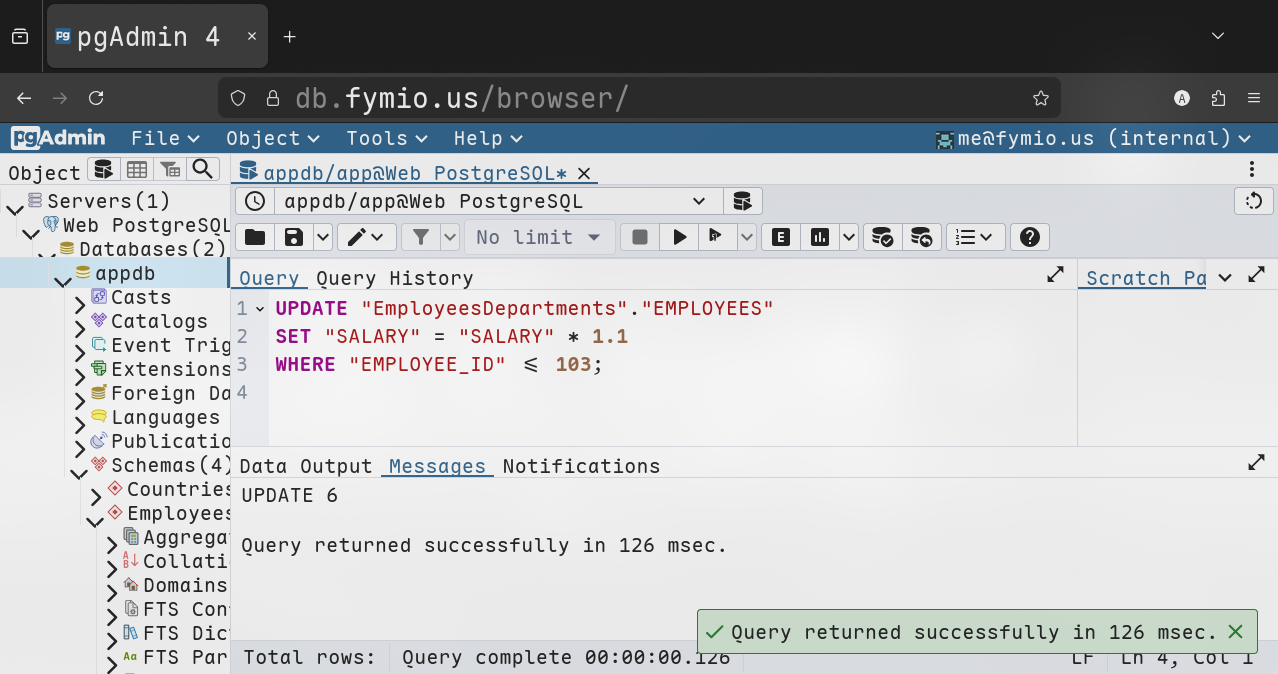Save the query file with the disk icon

294,237
